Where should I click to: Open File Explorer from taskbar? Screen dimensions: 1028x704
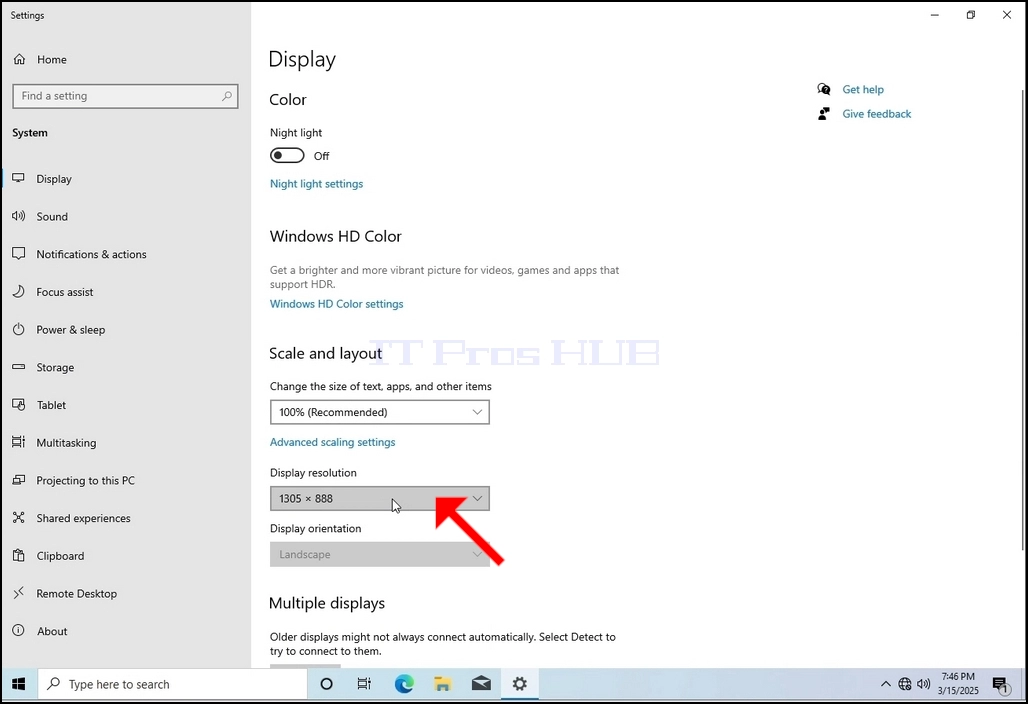point(443,684)
